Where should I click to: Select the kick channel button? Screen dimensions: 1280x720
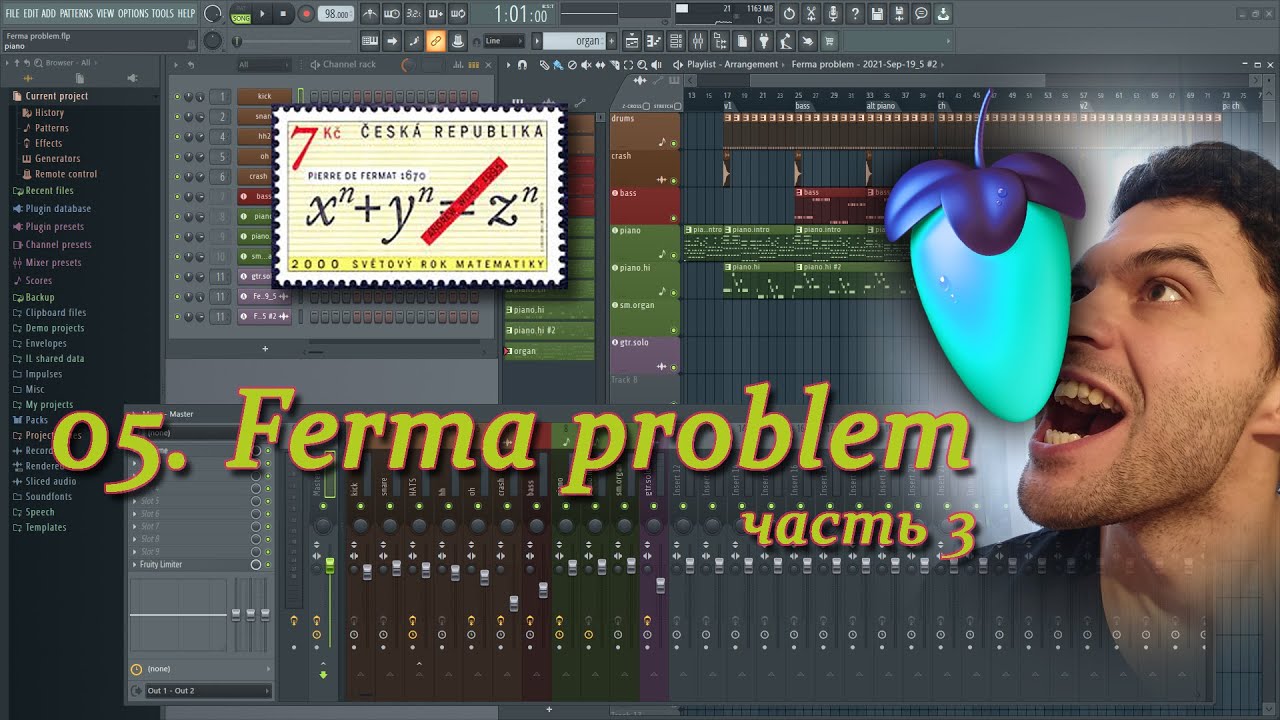264,97
